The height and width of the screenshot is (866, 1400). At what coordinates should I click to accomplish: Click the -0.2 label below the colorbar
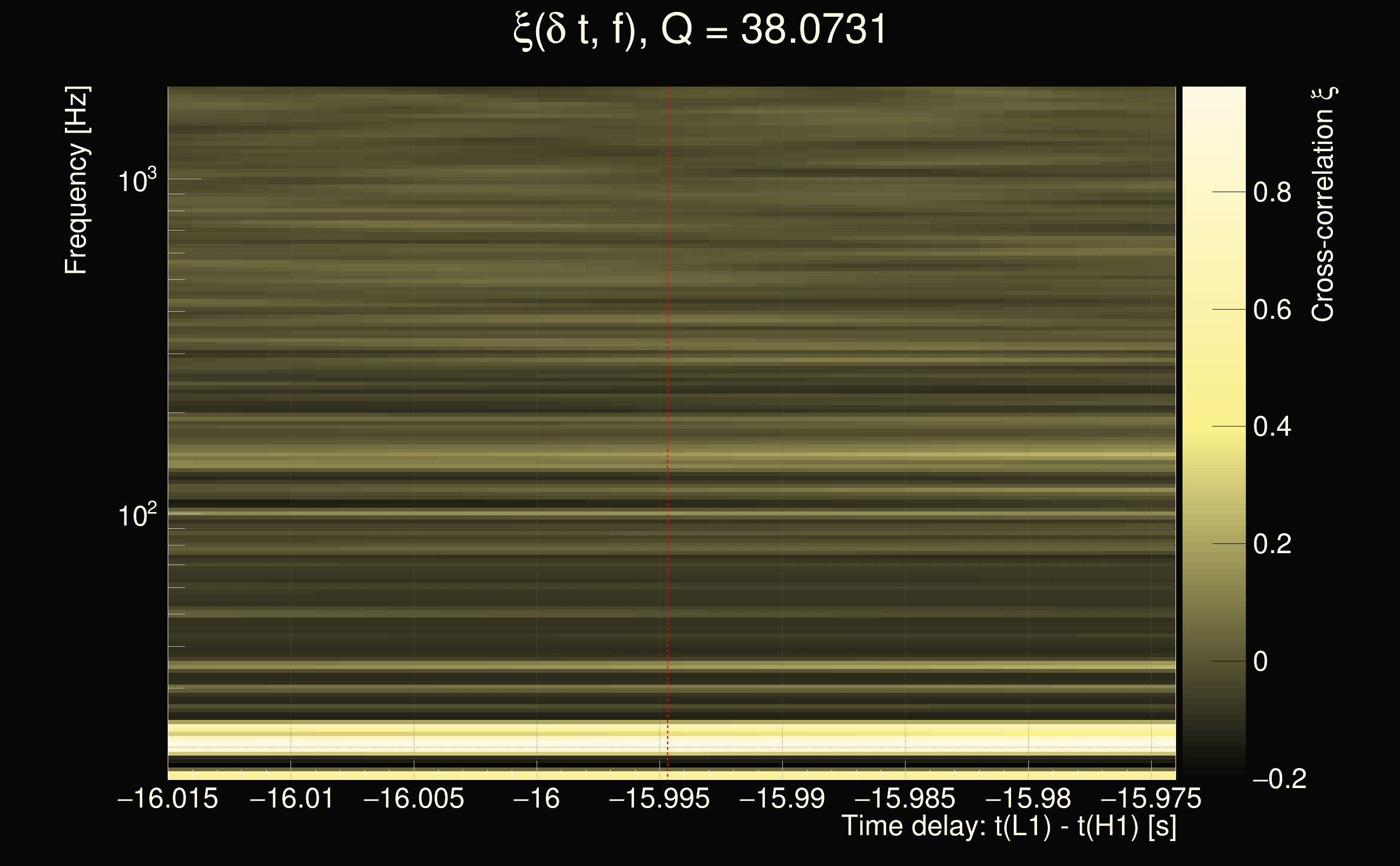[x=1279, y=779]
